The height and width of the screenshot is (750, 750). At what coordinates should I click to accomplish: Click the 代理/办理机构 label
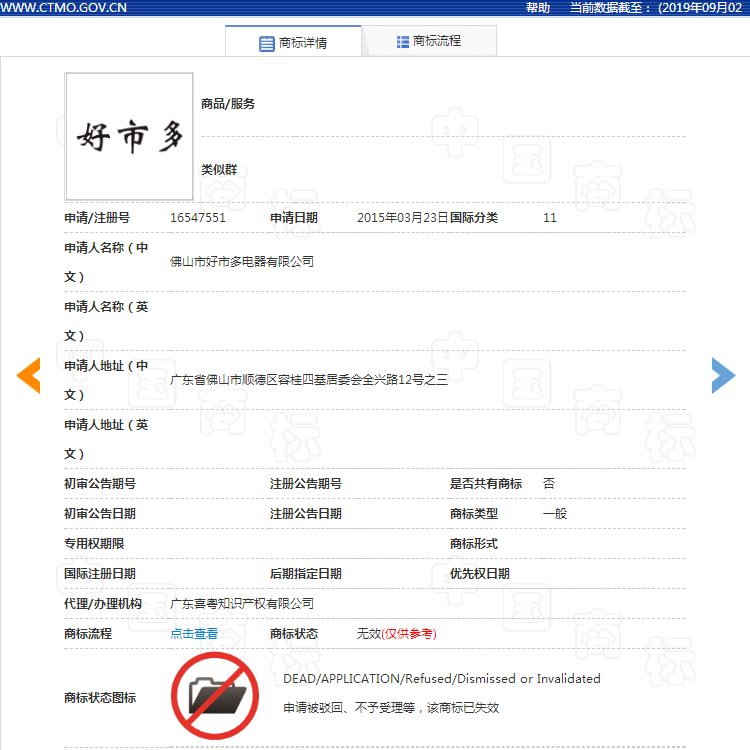tap(103, 604)
